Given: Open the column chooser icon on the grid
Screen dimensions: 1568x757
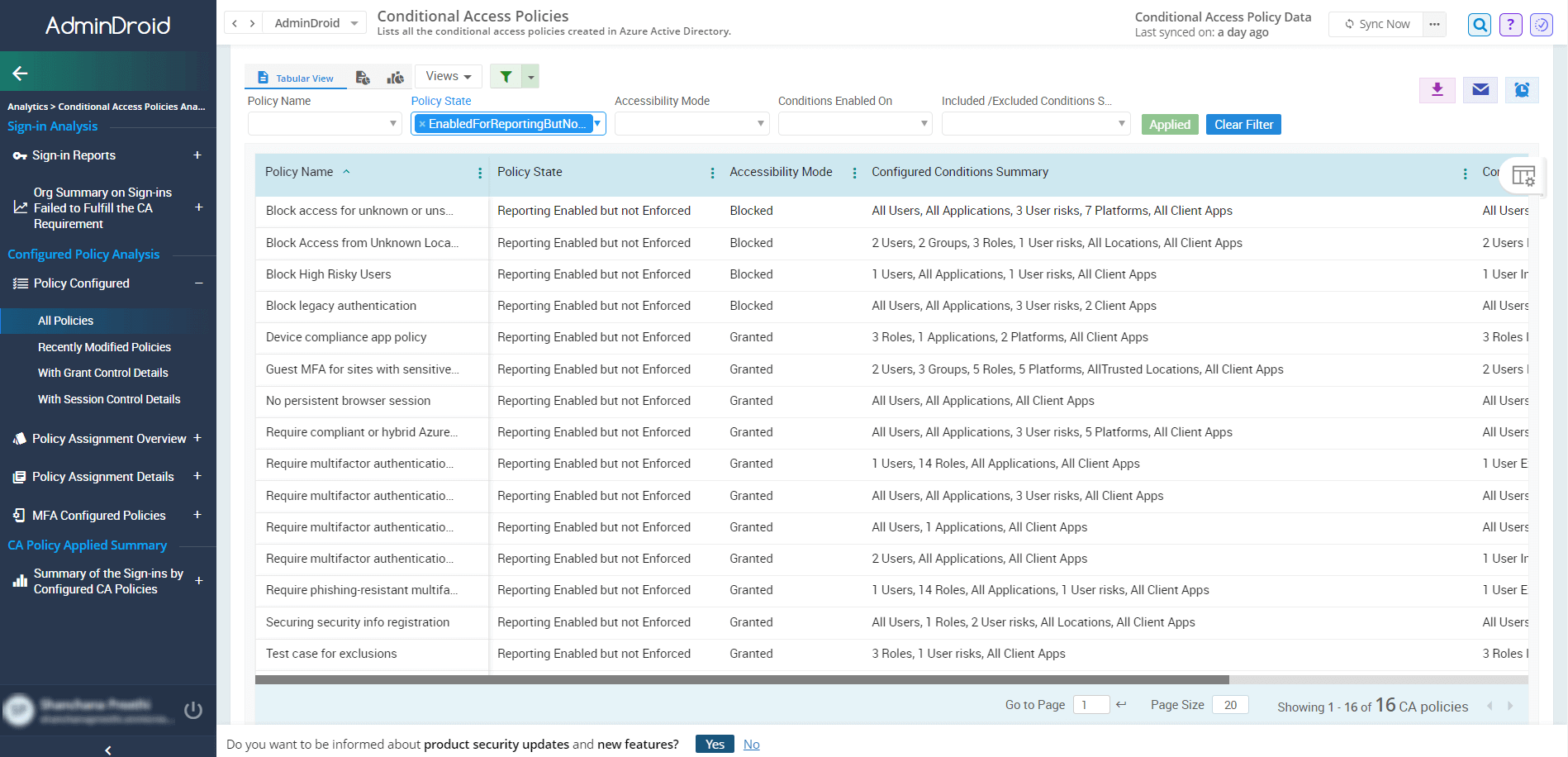Looking at the screenshot, I should [1523, 175].
